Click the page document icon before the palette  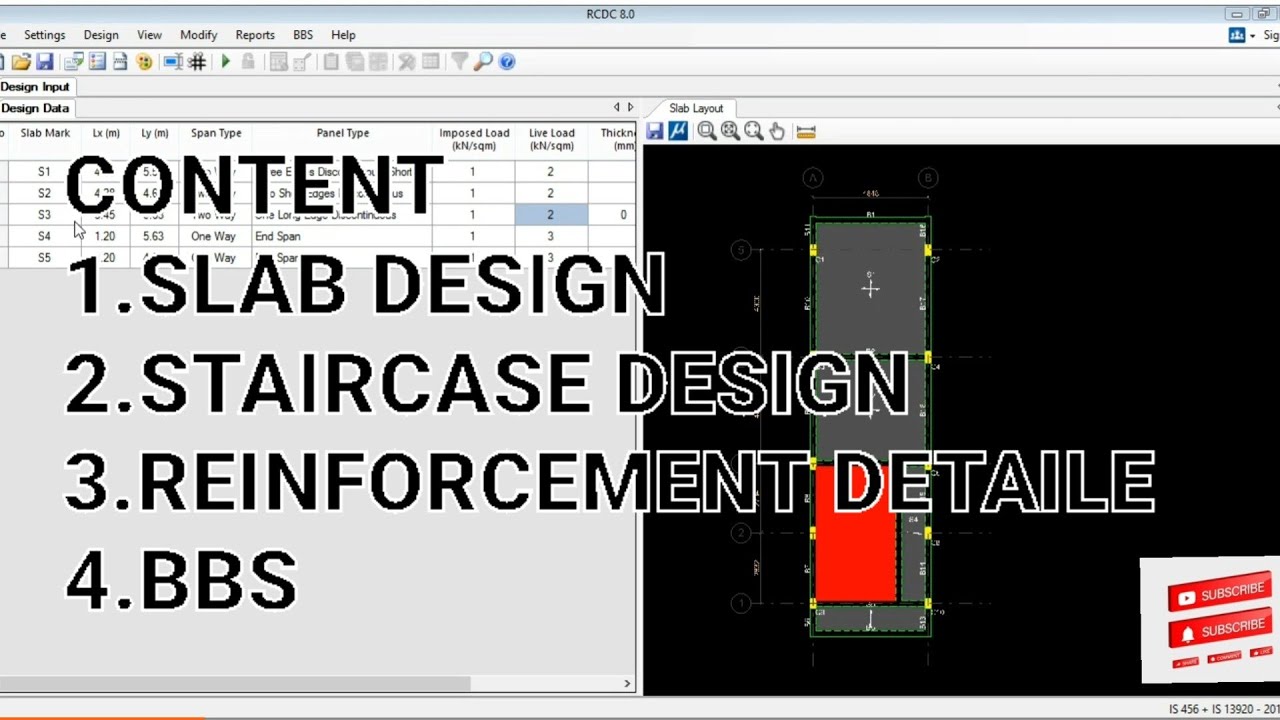click(120, 62)
